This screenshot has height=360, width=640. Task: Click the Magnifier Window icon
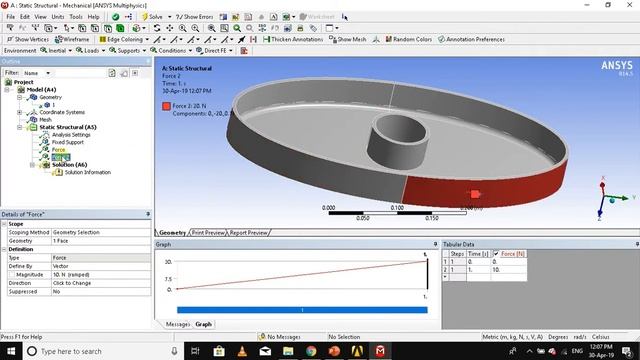(x=224, y=28)
